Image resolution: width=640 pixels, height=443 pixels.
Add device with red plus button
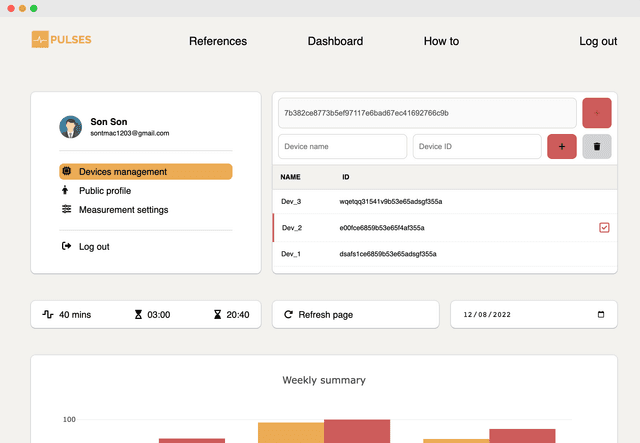[561, 146]
